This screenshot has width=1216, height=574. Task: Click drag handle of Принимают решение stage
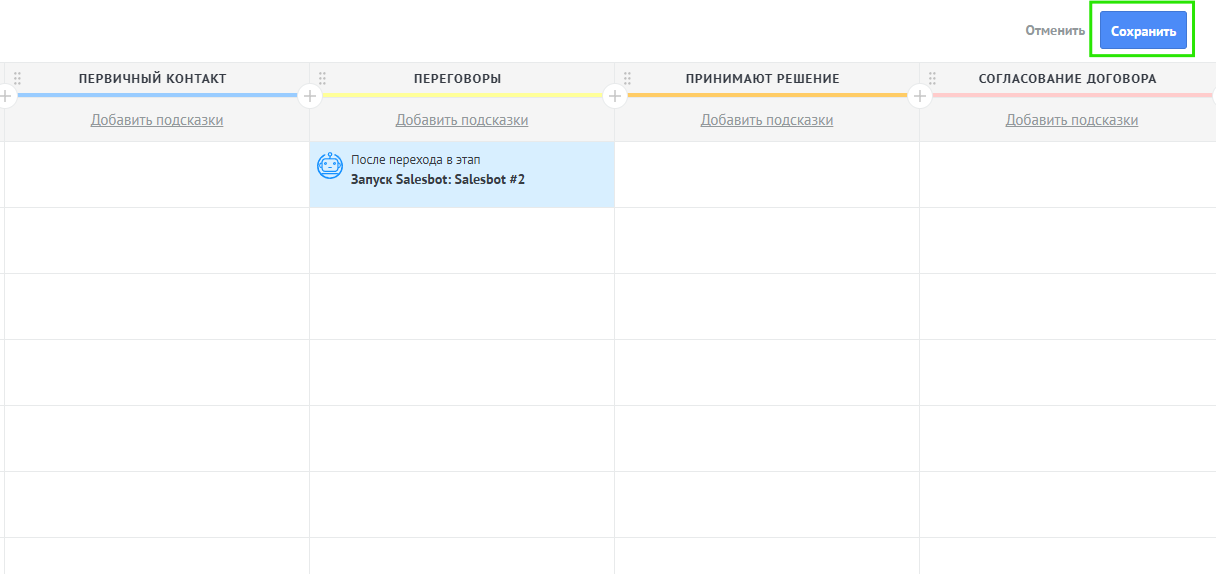(627, 78)
